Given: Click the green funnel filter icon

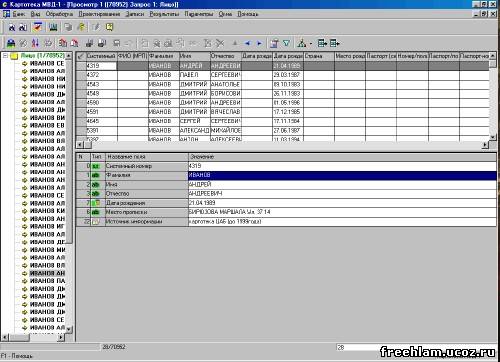Looking at the screenshot, I should (286, 43).
